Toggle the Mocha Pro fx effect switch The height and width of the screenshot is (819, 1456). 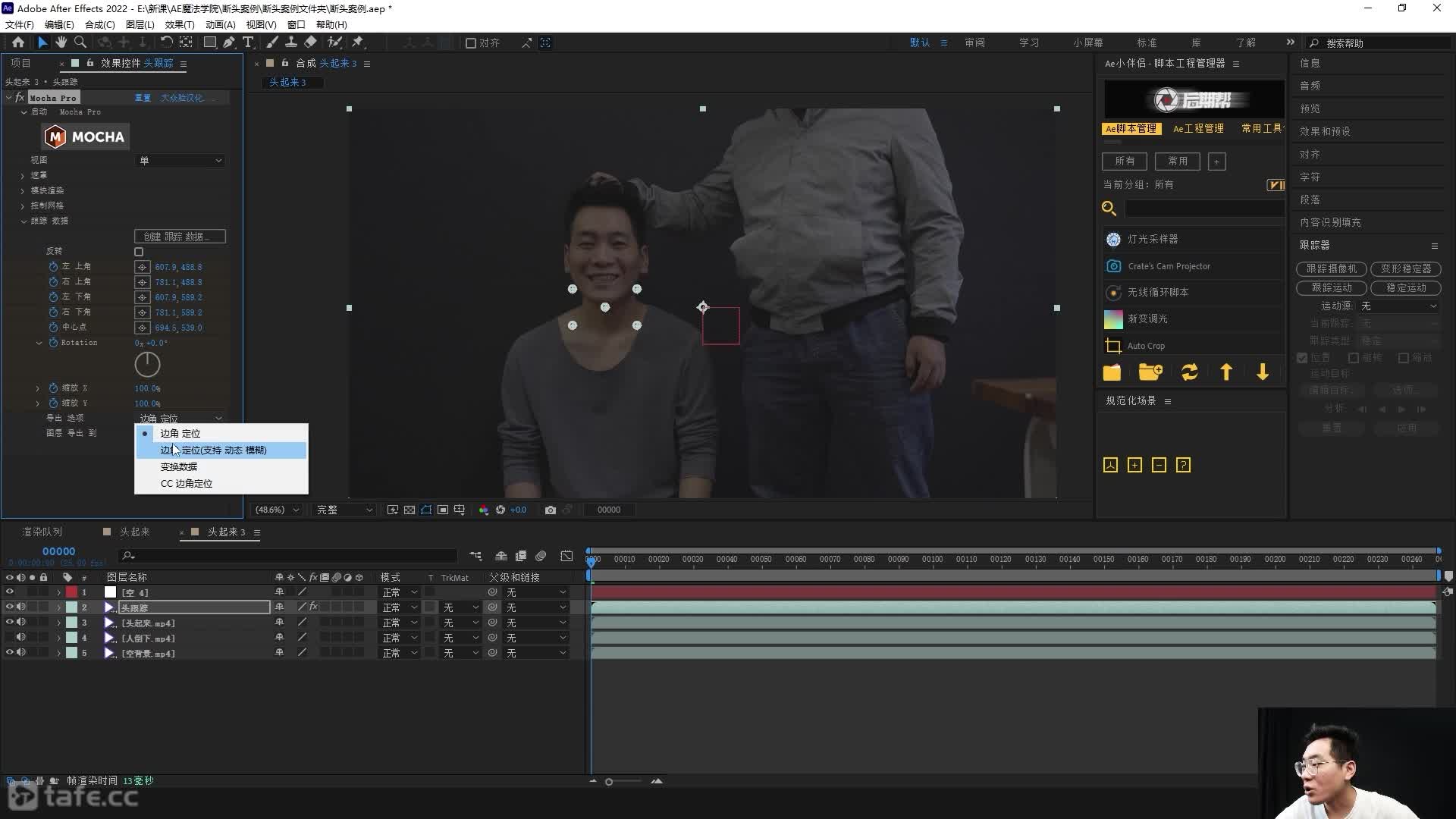(x=20, y=98)
